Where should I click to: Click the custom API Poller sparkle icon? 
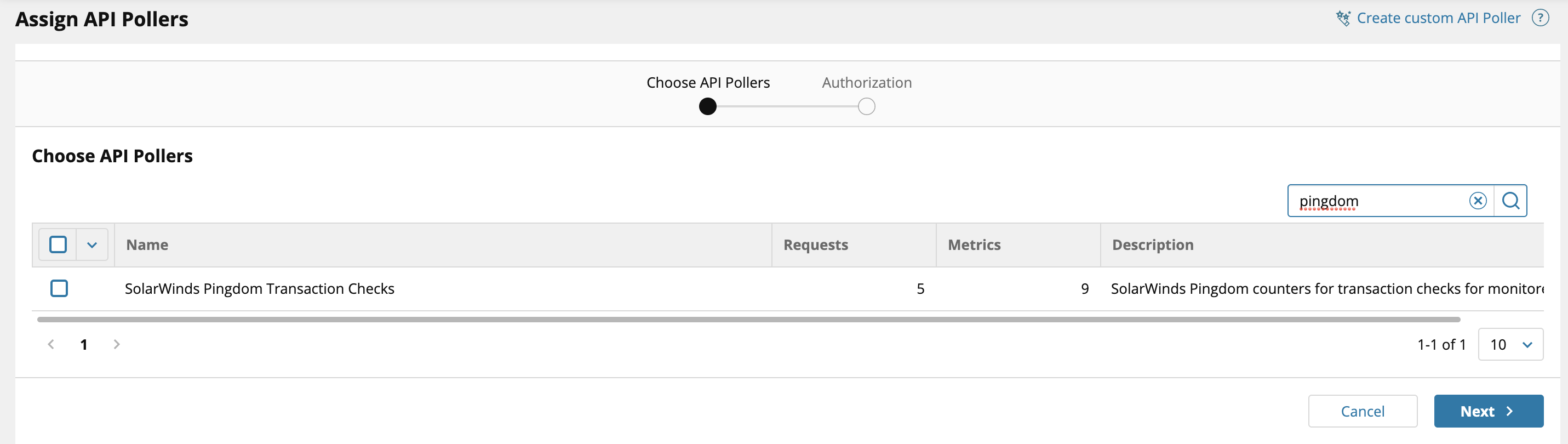pyautogui.click(x=1343, y=18)
